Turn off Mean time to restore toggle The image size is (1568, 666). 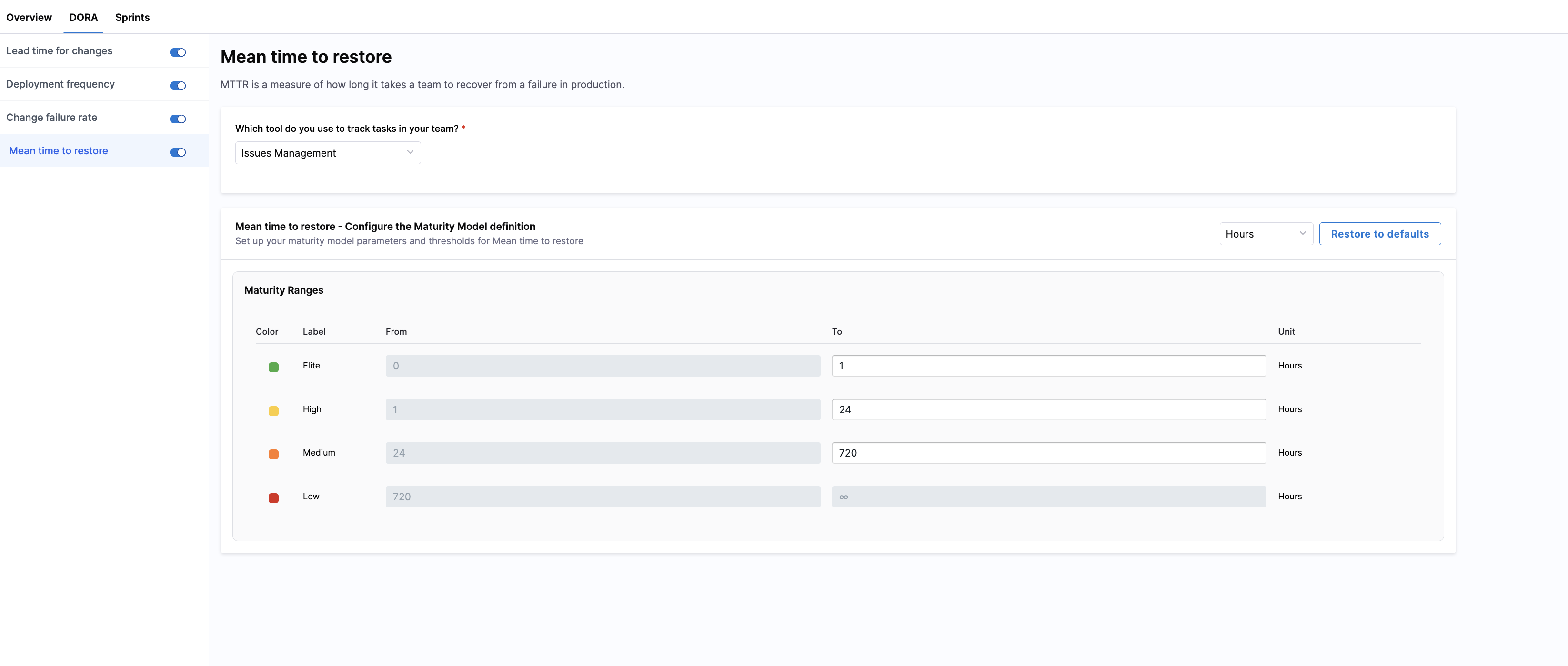click(178, 153)
